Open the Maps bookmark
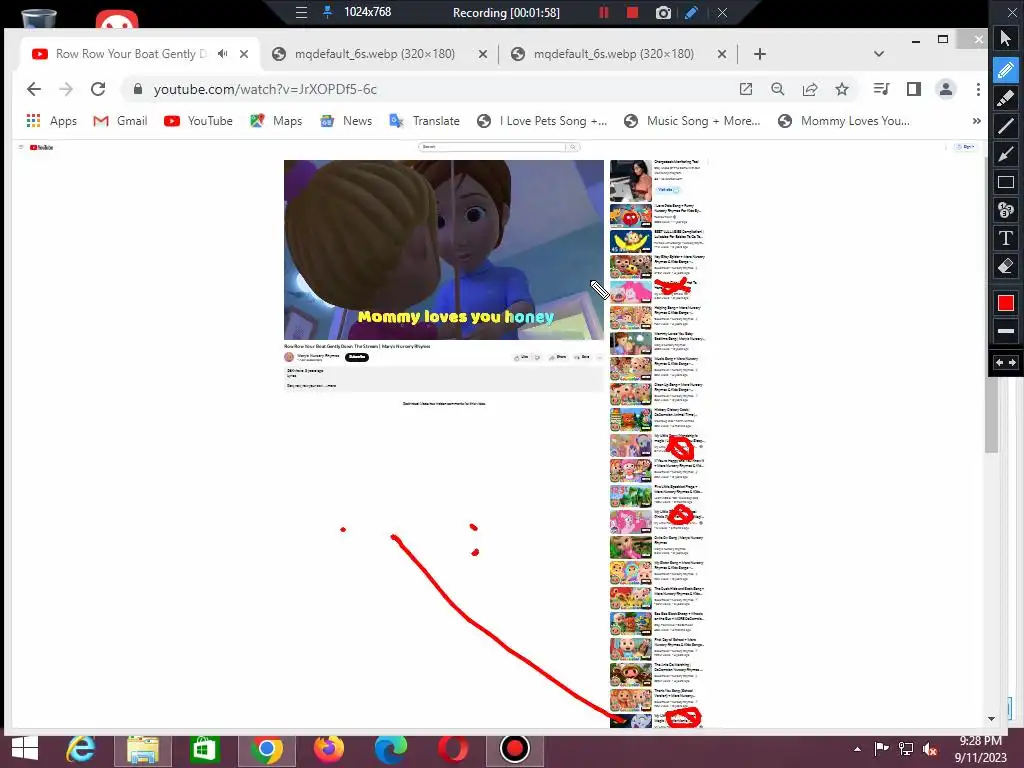 click(x=276, y=121)
